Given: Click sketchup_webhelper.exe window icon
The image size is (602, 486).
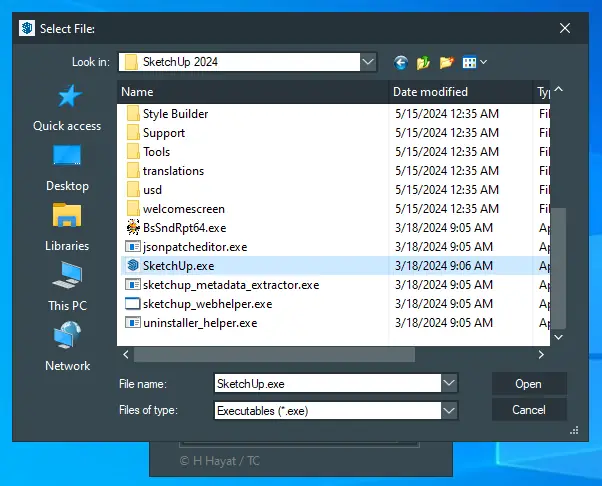Looking at the screenshot, I should [133, 304].
